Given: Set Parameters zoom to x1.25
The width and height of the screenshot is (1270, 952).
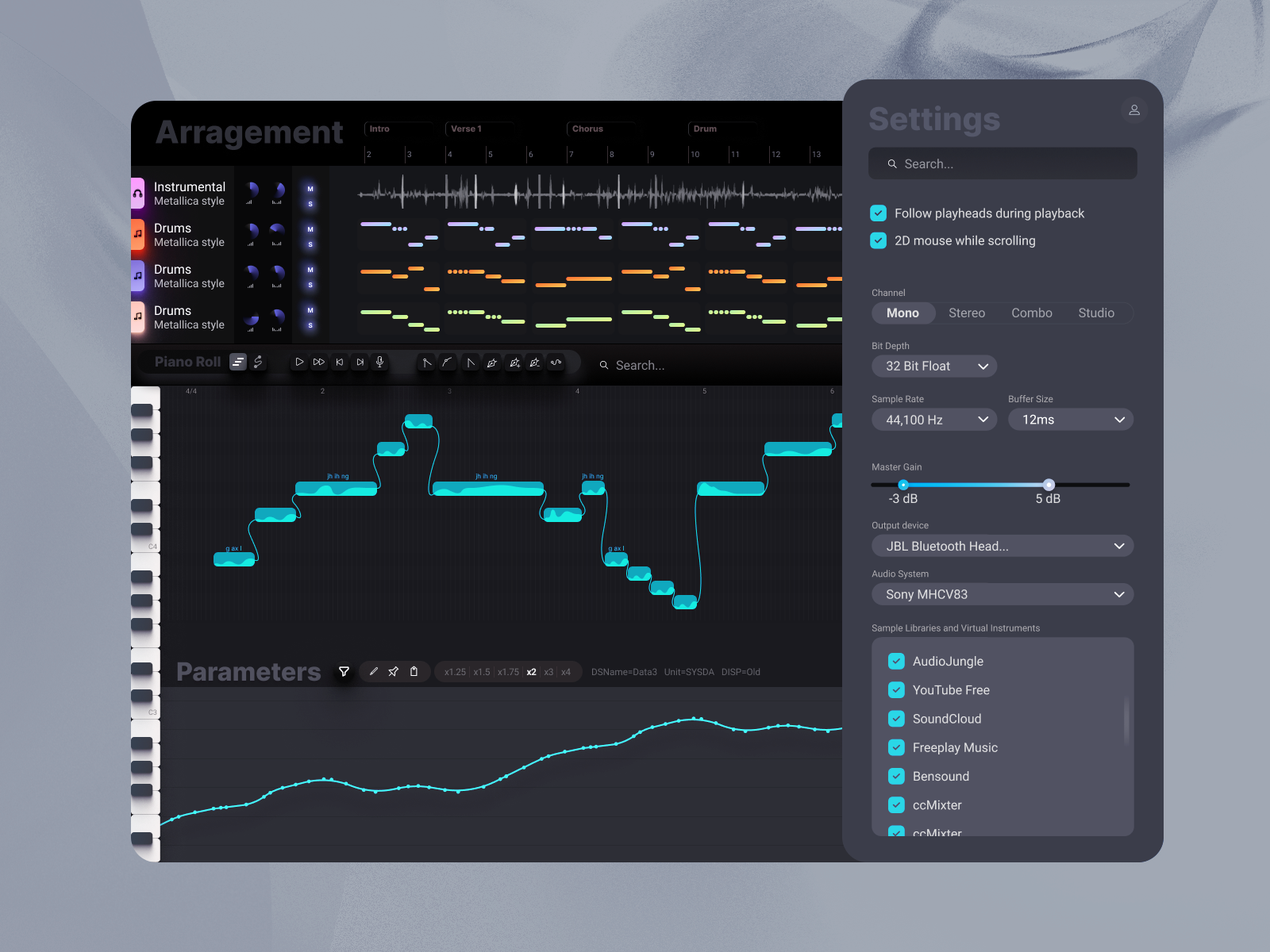Looking at the screenshot, I should click(455, 672).
